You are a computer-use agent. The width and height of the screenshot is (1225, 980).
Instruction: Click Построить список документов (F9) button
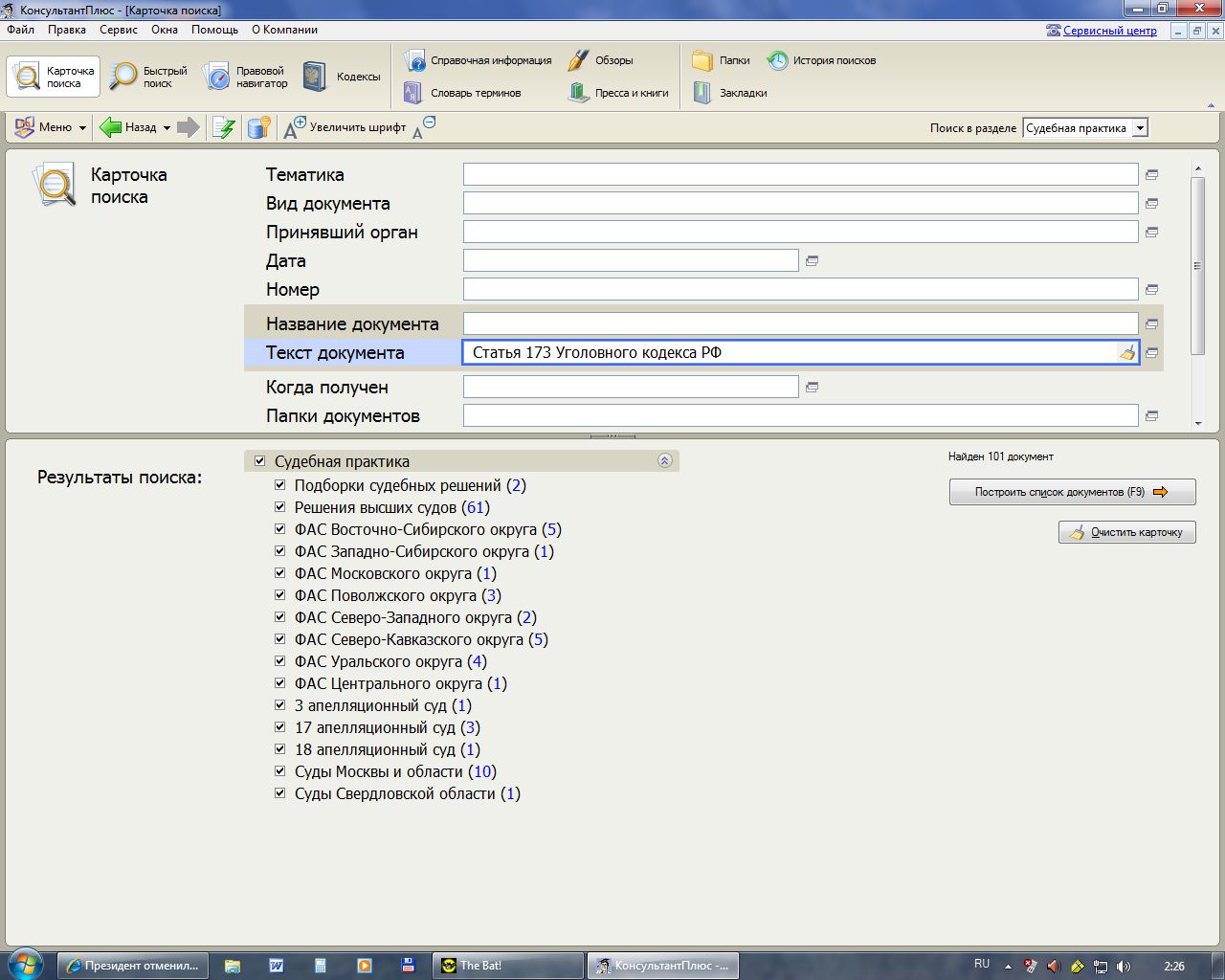1072,492
